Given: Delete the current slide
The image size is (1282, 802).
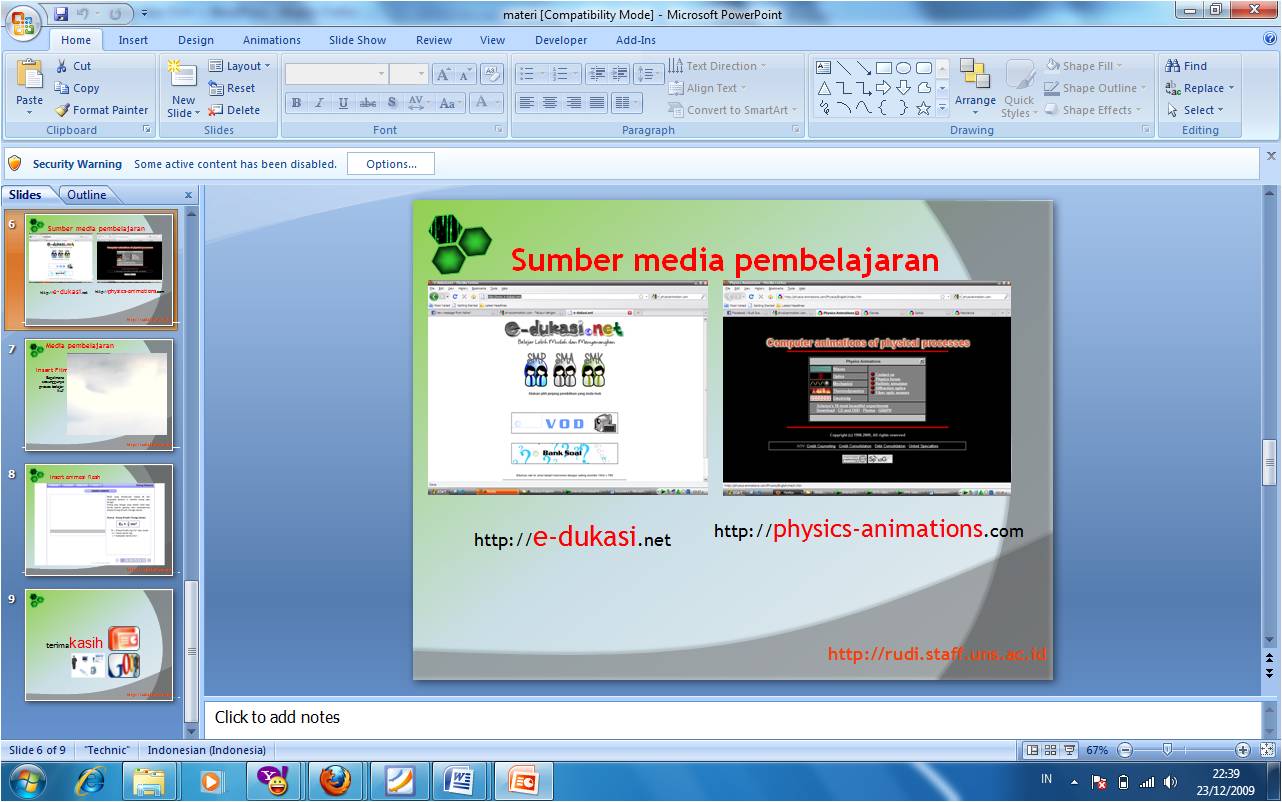Looking at the screenshot, I should [234, 110].
